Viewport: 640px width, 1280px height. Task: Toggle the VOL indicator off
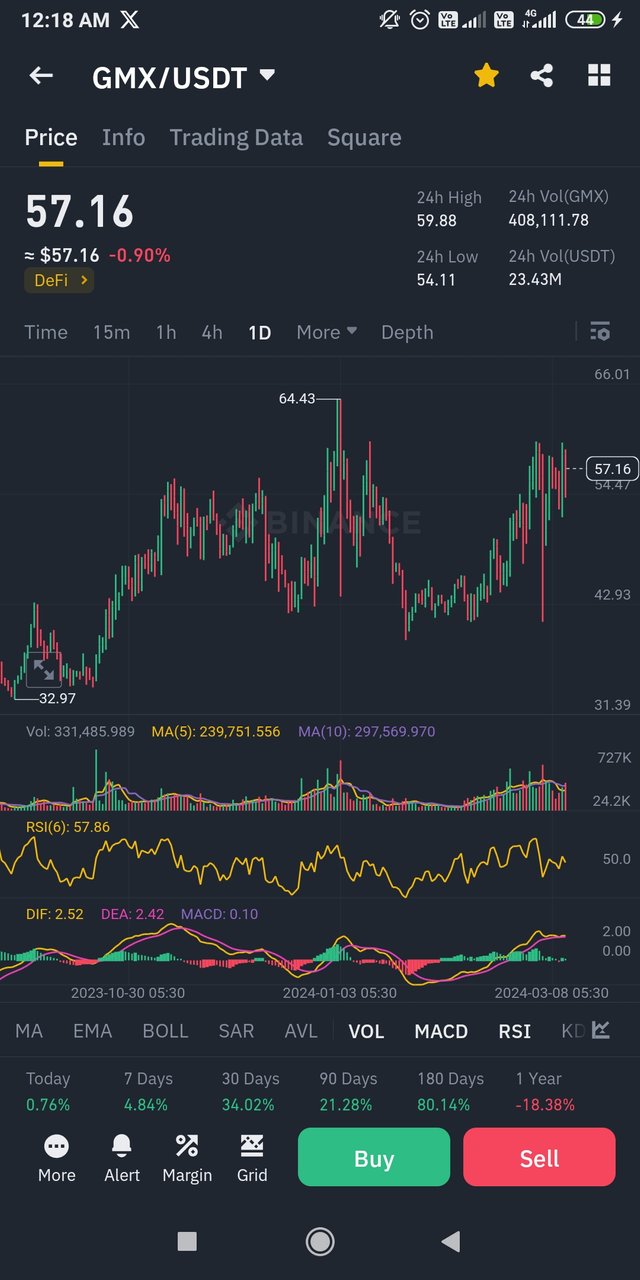pos(366,1030)
